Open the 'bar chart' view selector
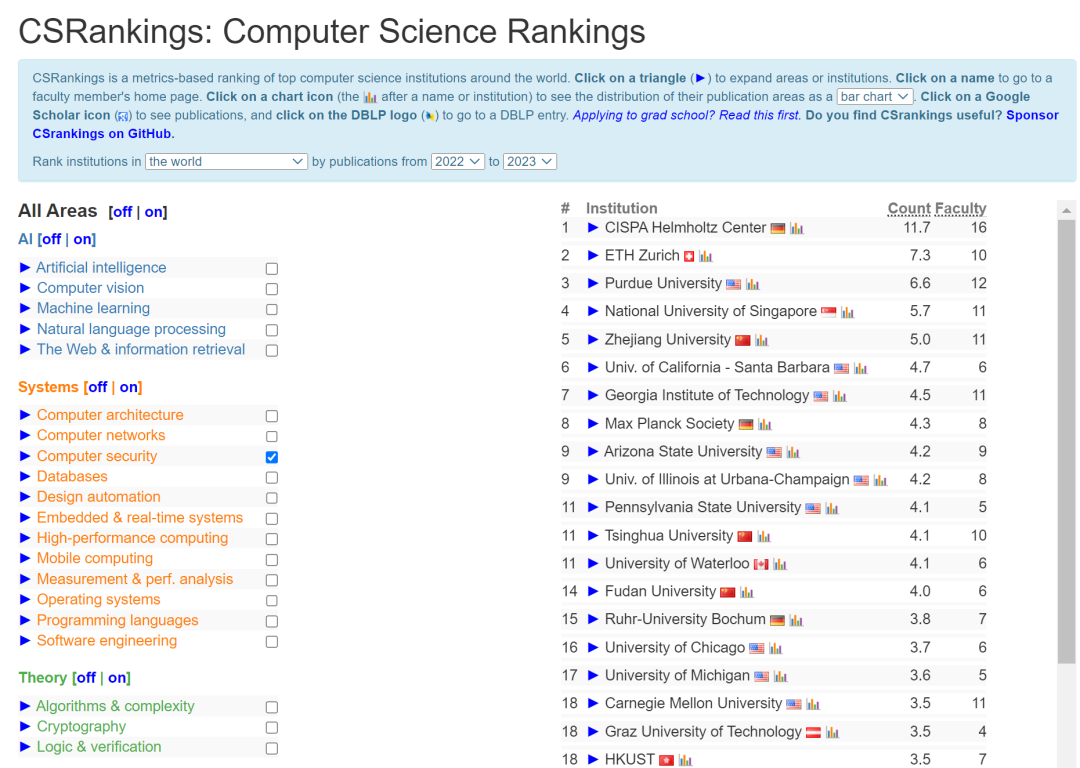This screenshot has height=768, width=1080. click(x=874, y=97)
